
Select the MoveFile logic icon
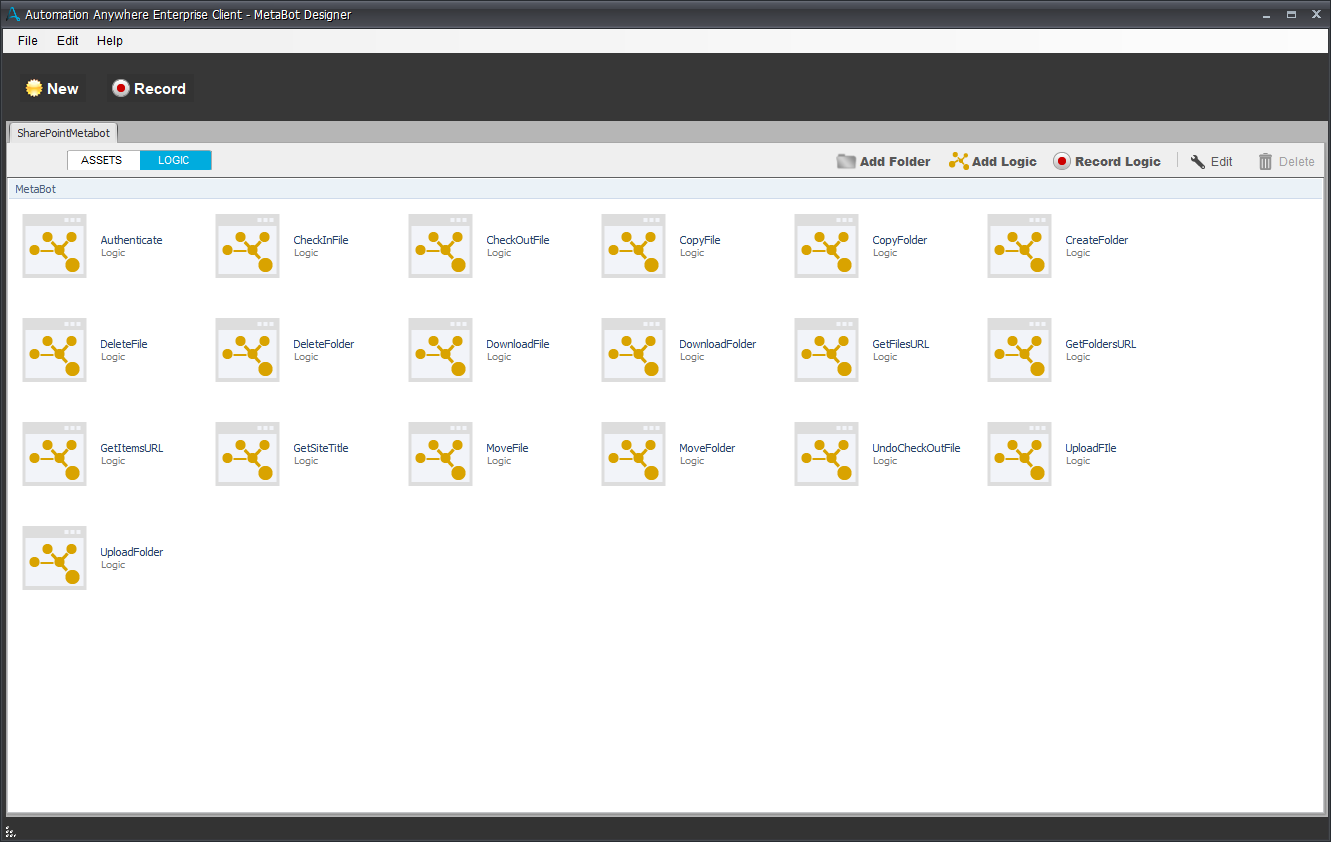pyautogui.click(x=440, y=454)
